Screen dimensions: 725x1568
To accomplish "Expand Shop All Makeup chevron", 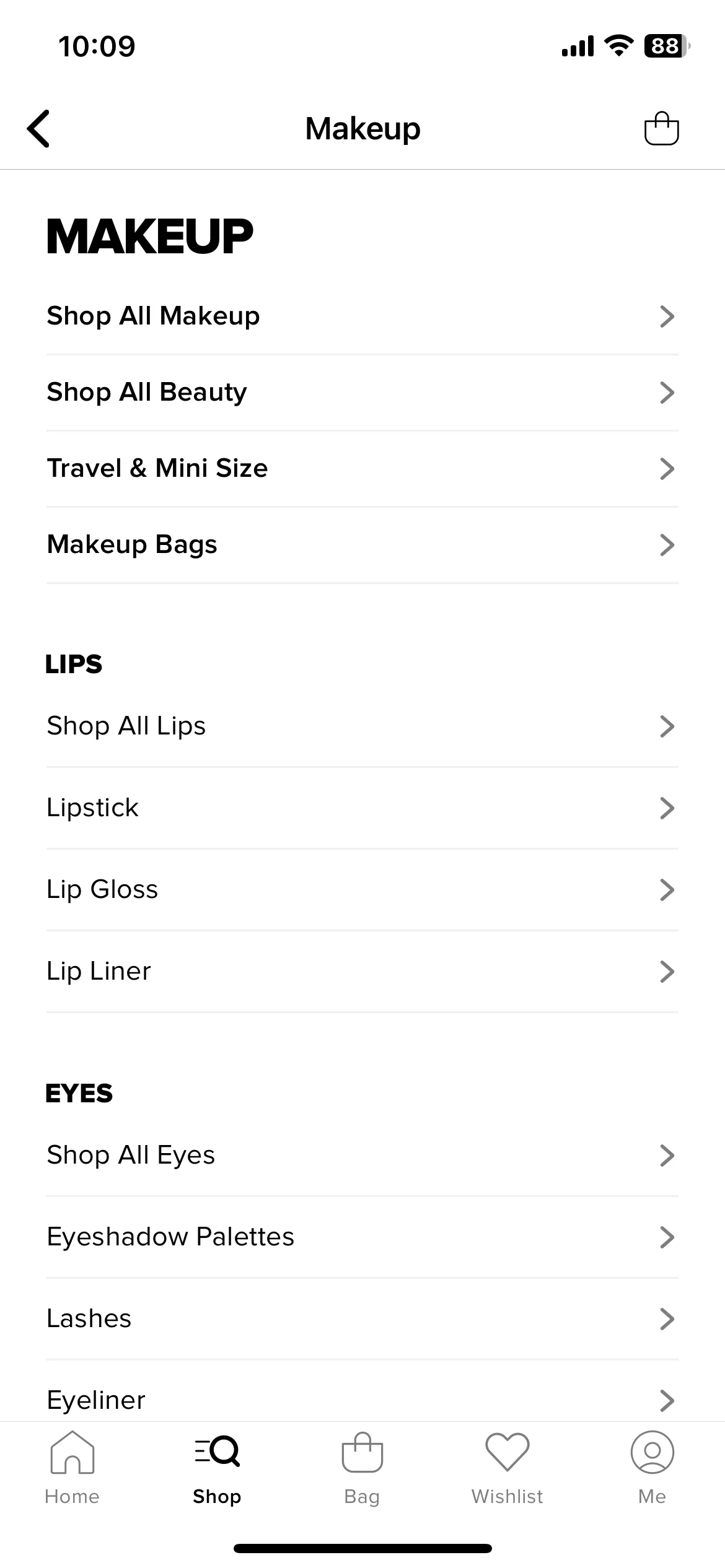I will tap(667, 316).
